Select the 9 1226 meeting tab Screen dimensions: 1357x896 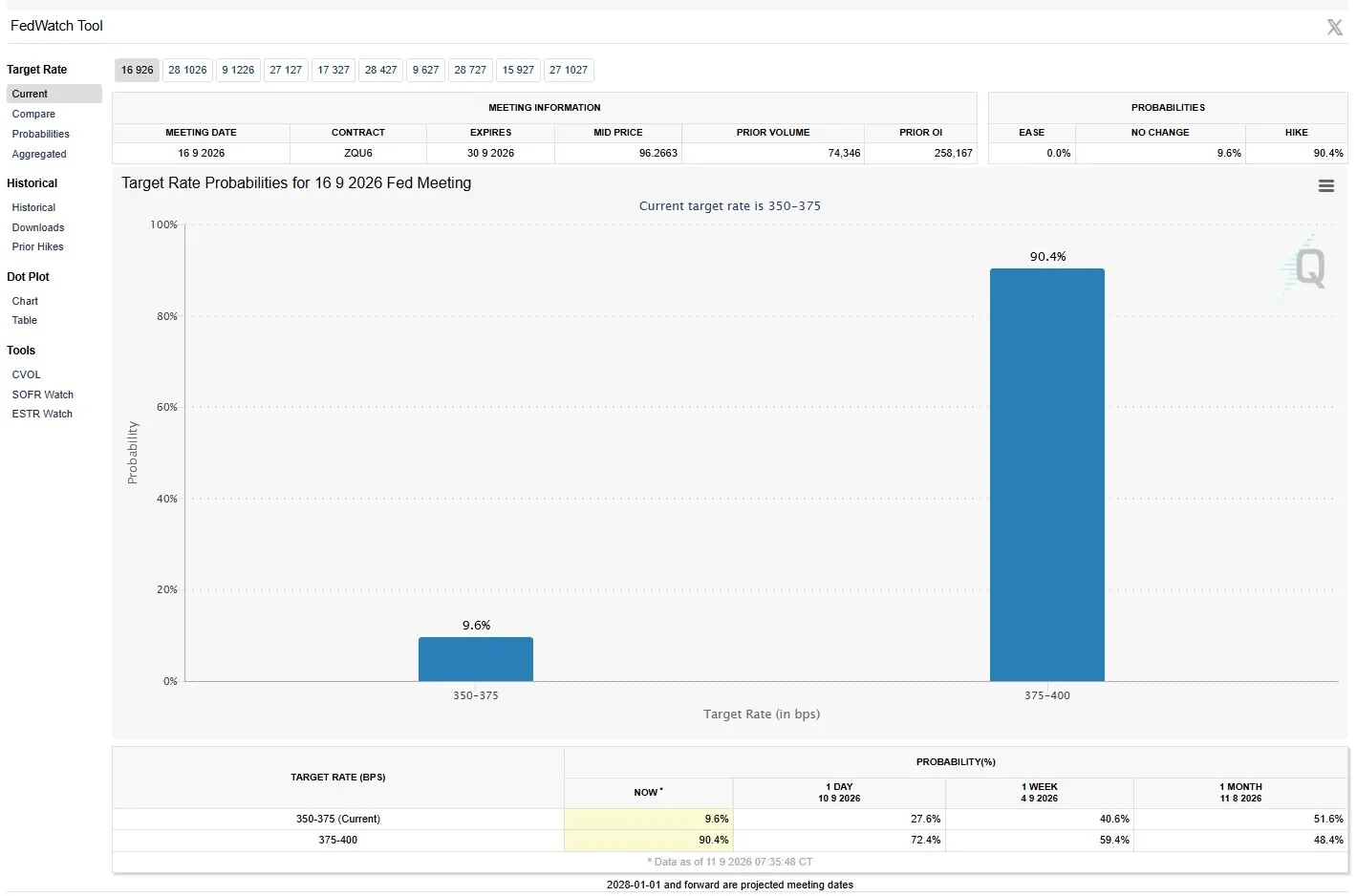238,70
